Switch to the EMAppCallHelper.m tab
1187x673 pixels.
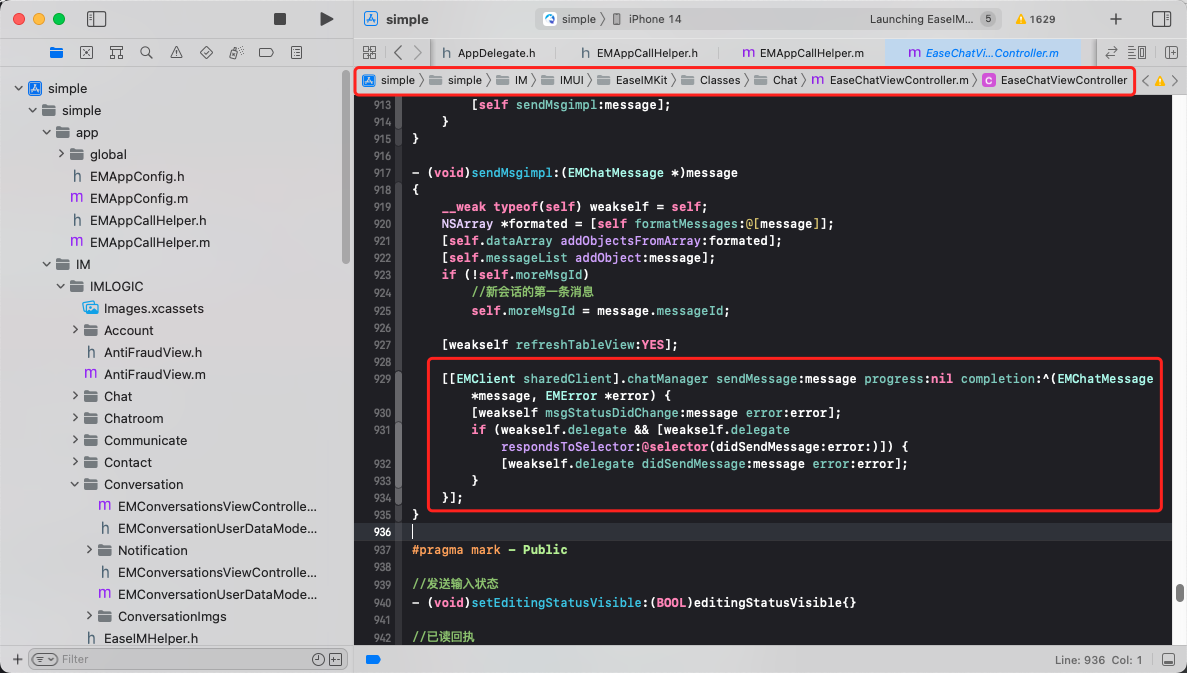(810, 52)
